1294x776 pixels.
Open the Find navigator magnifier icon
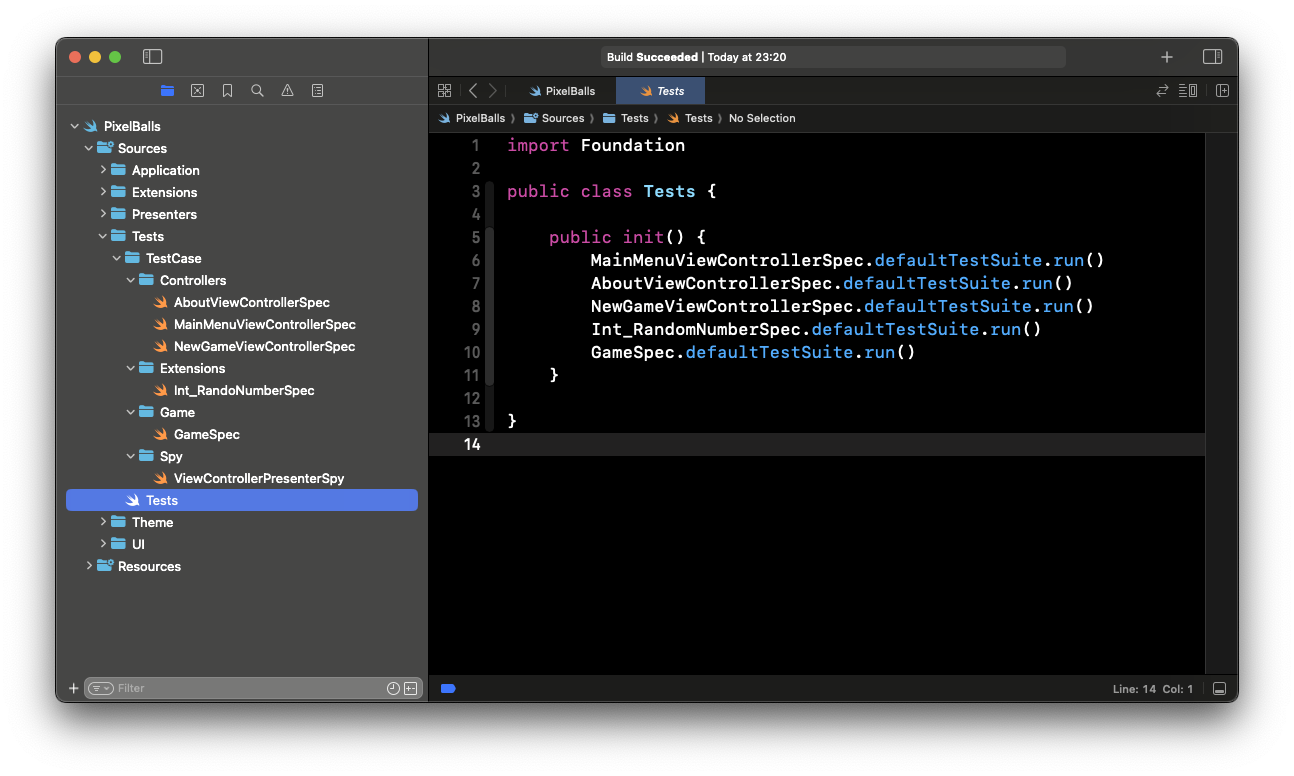(257, 90)
